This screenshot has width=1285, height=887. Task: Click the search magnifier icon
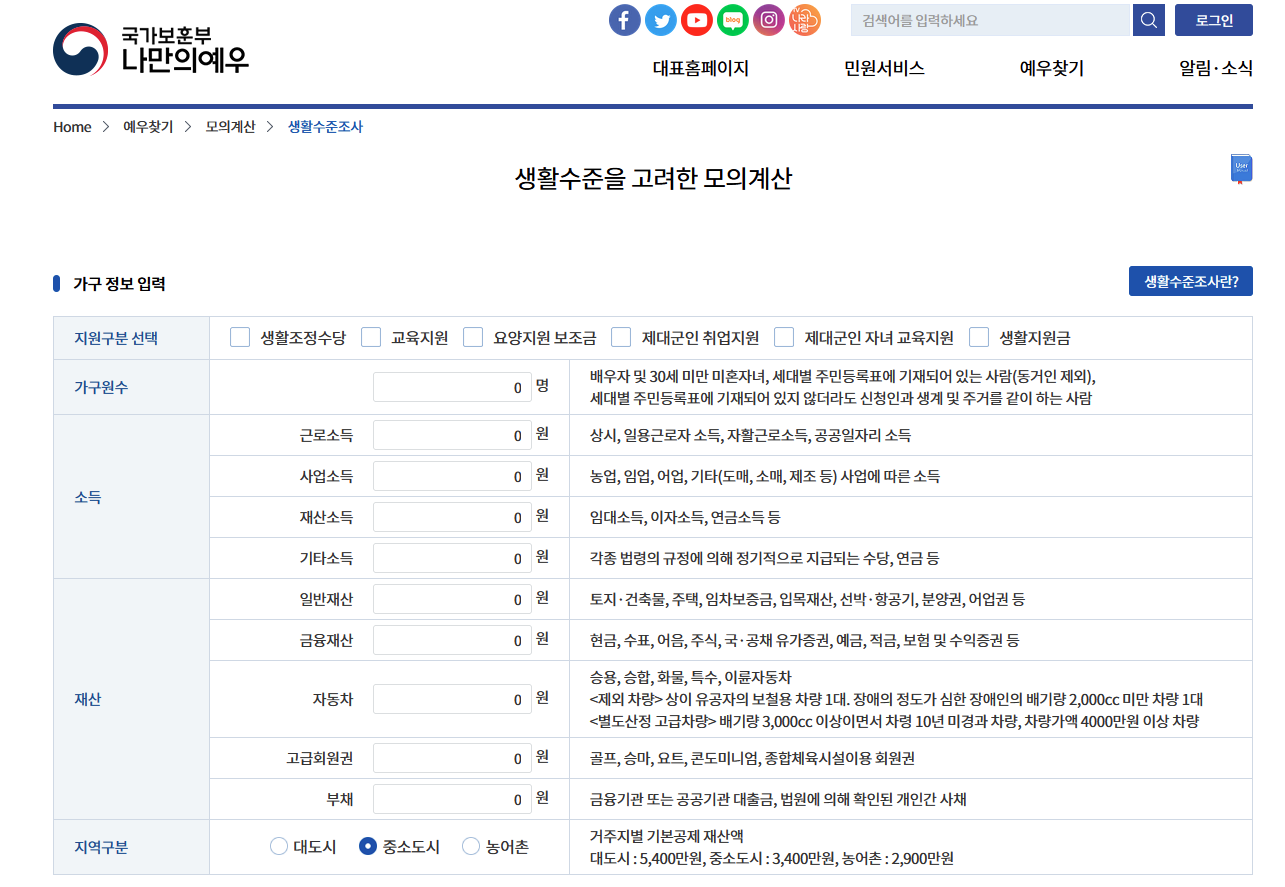click(1147, 19)
